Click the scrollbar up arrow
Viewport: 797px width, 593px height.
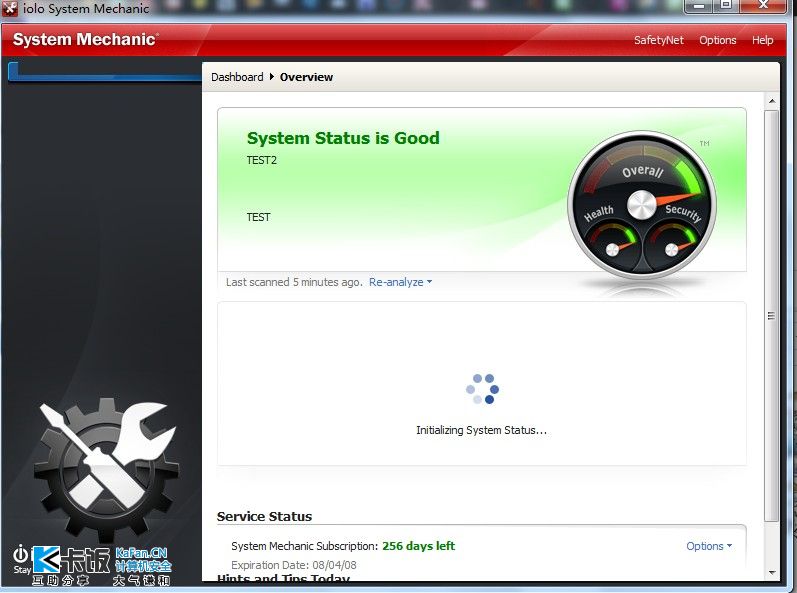tap(772, 101)
